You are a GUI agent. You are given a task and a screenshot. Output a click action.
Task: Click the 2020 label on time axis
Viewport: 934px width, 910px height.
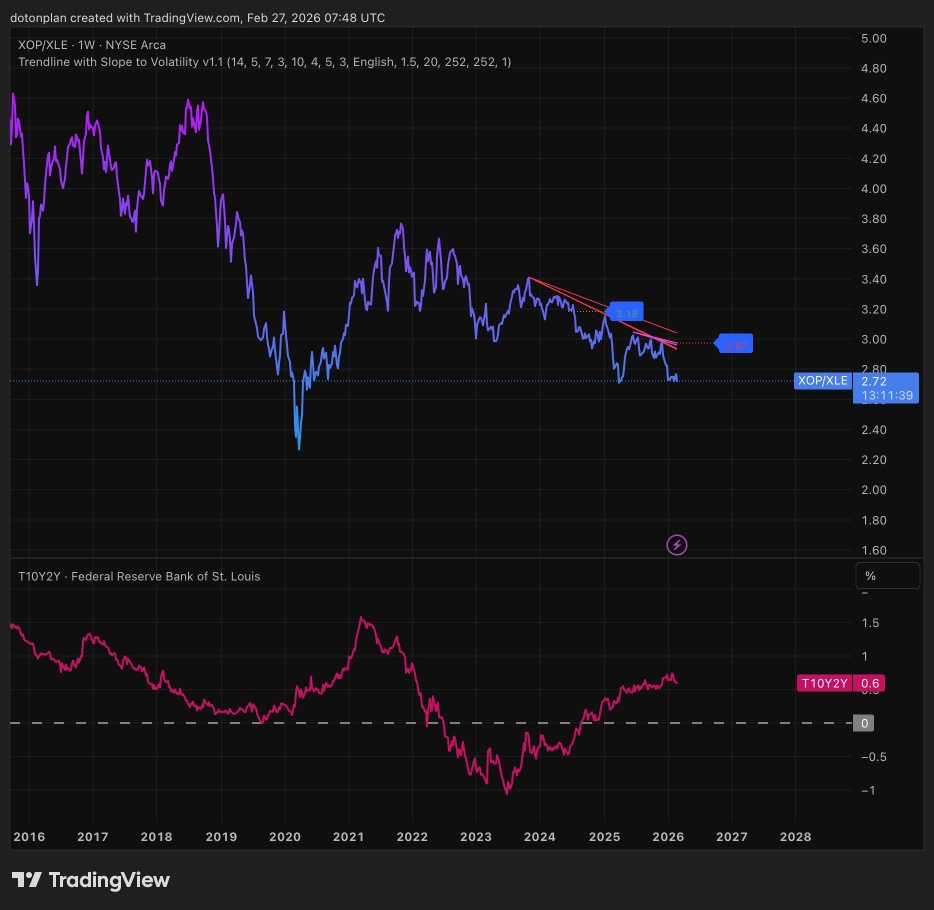click(x=285, y=837)
